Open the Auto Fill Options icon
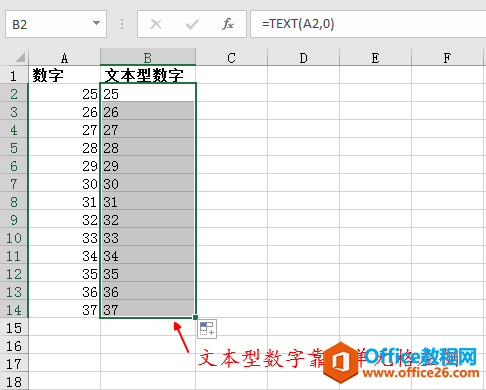Image resolution: width=486 pixels, height=390 pixels. (x=207, y=329)
